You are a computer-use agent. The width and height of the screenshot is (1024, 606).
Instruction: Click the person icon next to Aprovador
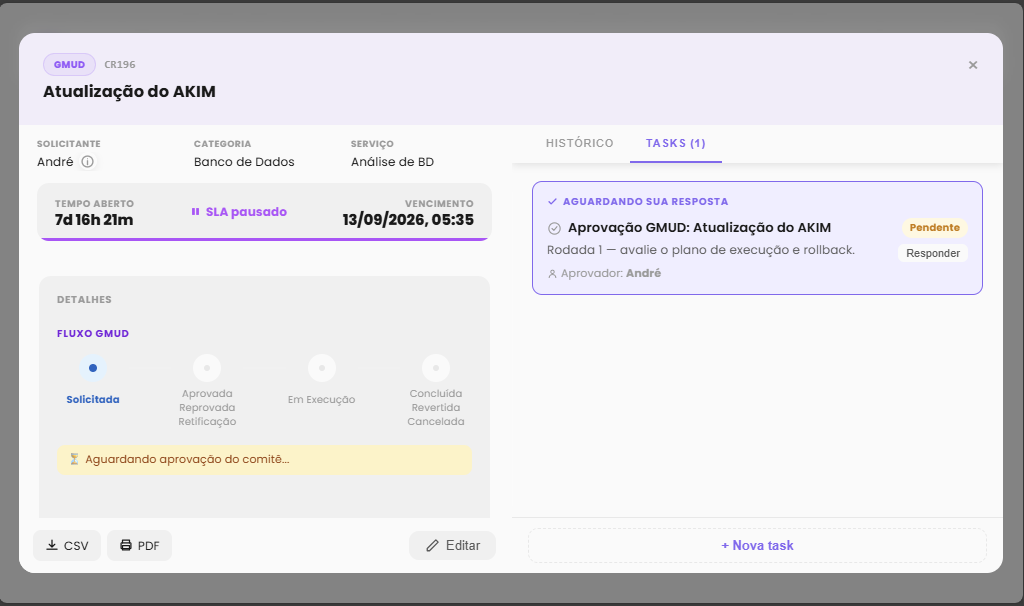click(x=552, y=274)
